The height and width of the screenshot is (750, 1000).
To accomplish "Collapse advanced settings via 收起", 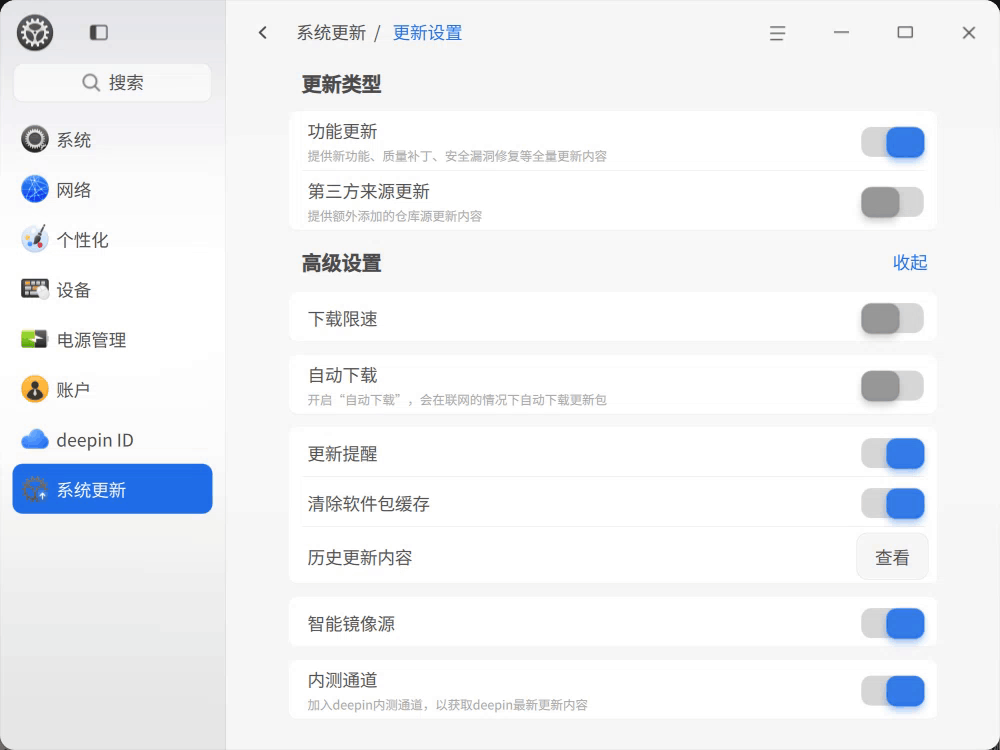I will 909,263.
